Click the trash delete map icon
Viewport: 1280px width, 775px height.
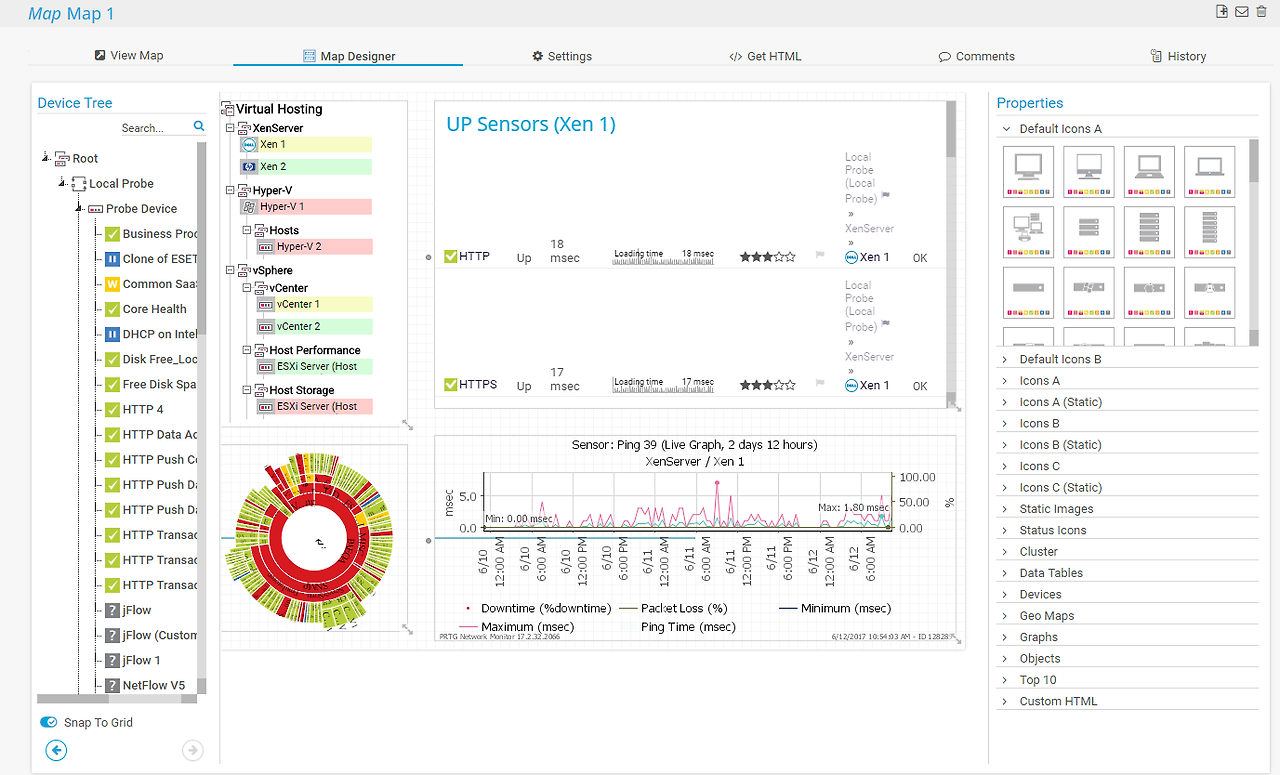click(1261, 12)
